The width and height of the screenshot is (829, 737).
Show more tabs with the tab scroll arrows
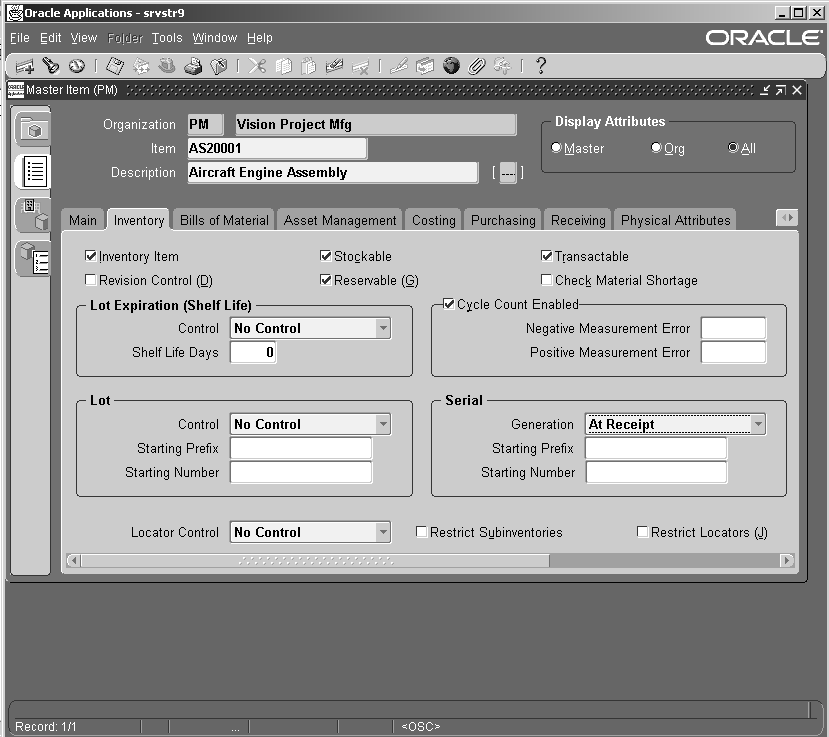(787, 217)
